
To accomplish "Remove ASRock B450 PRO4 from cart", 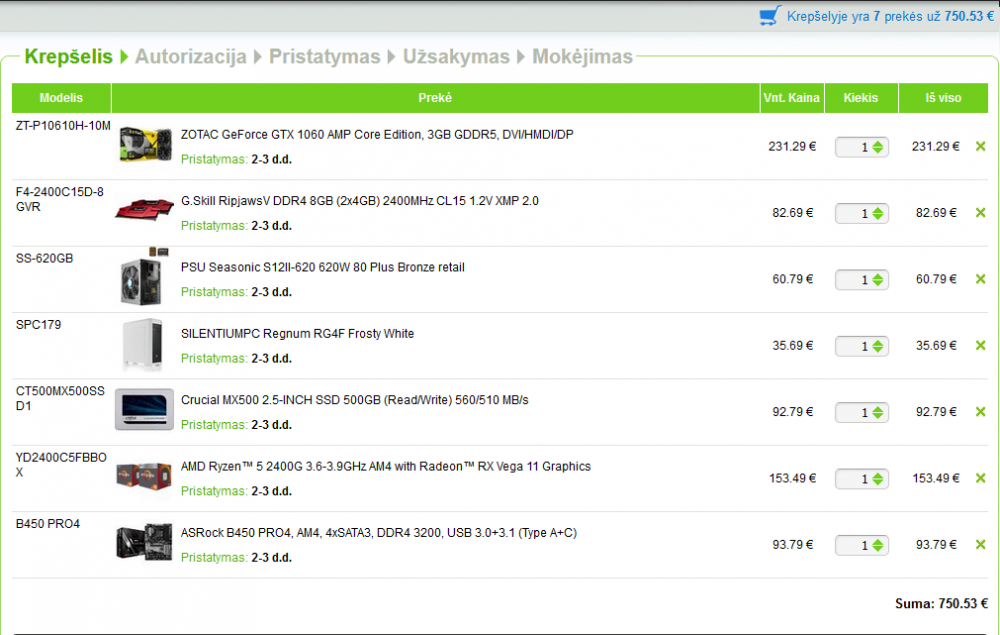I will click(980, 544).
